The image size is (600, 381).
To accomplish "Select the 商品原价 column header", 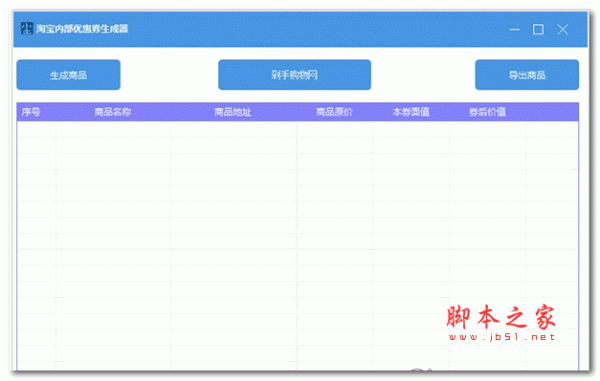I will 334,112.
